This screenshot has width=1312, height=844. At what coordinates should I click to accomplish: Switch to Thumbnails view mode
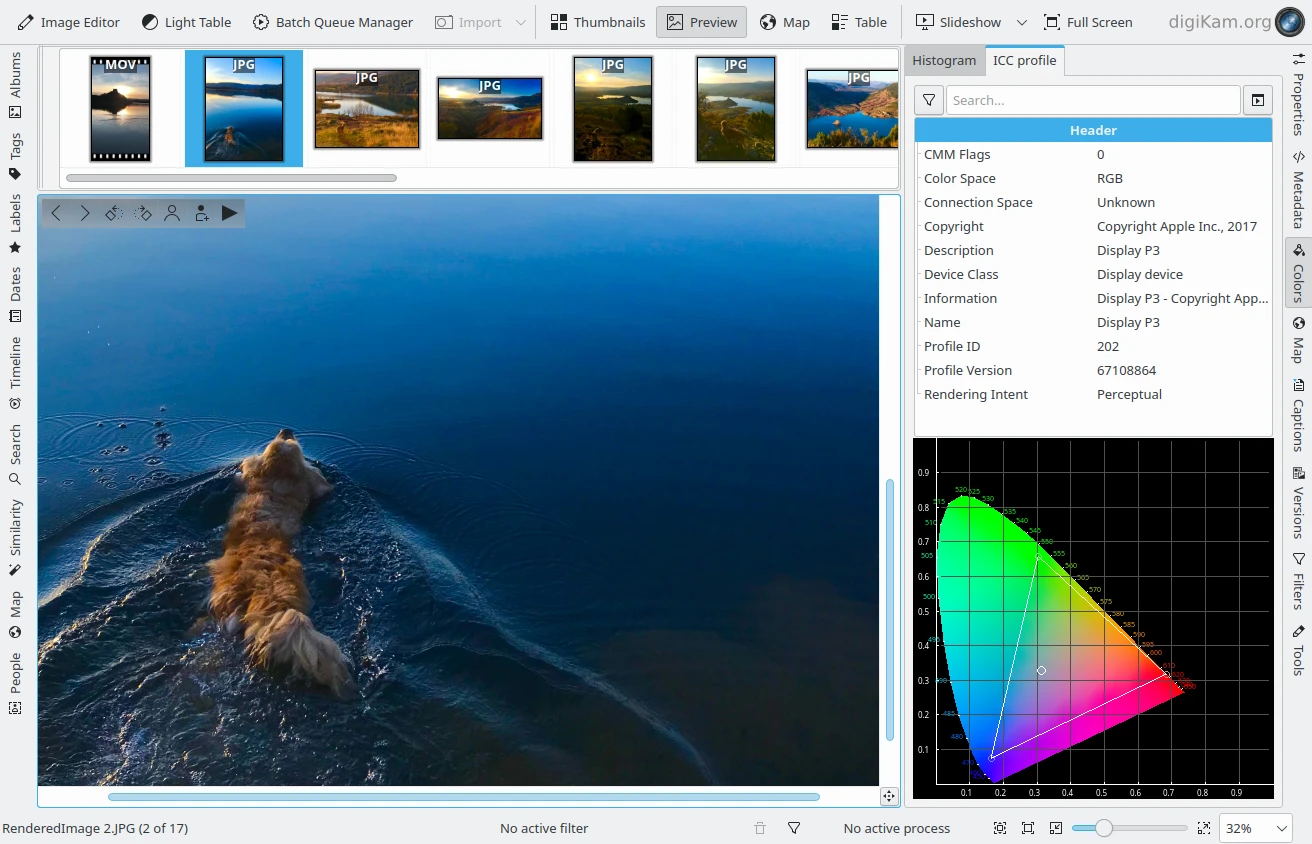click(x=598, y=22)
